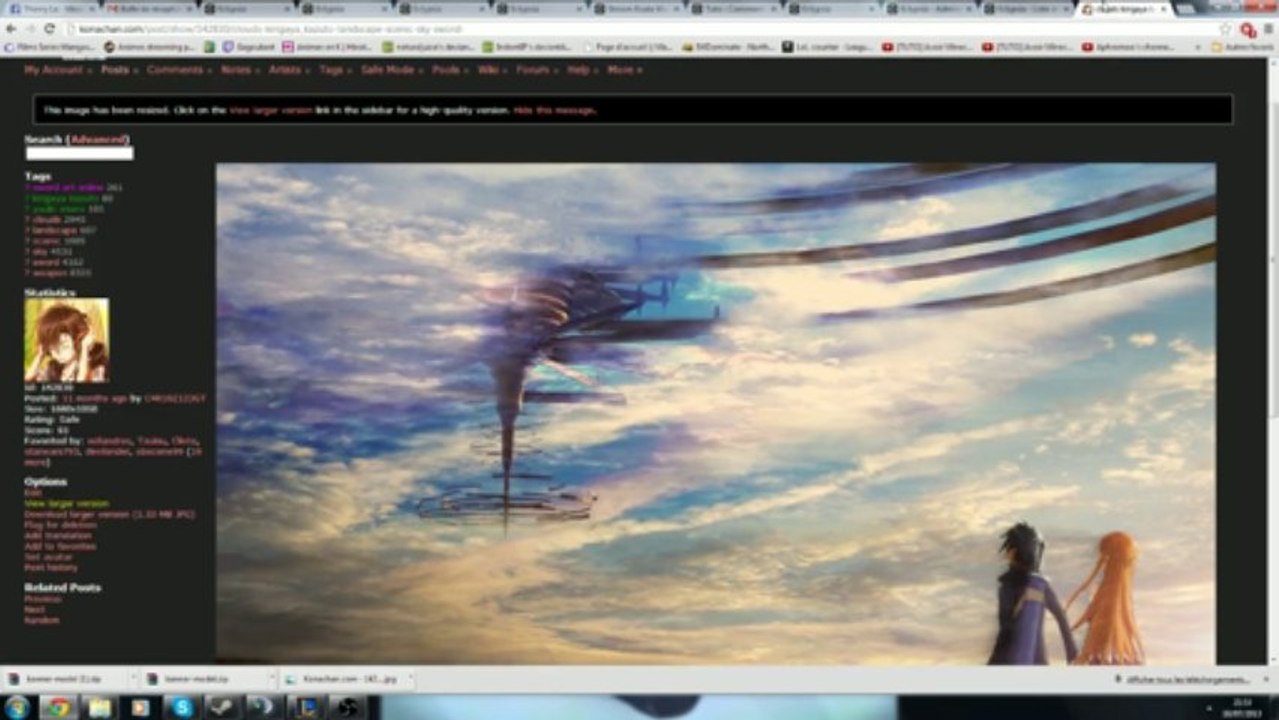Open Skype from the taskbar
Viewport: 1279px width, 720px height.
tap(183, 707)
